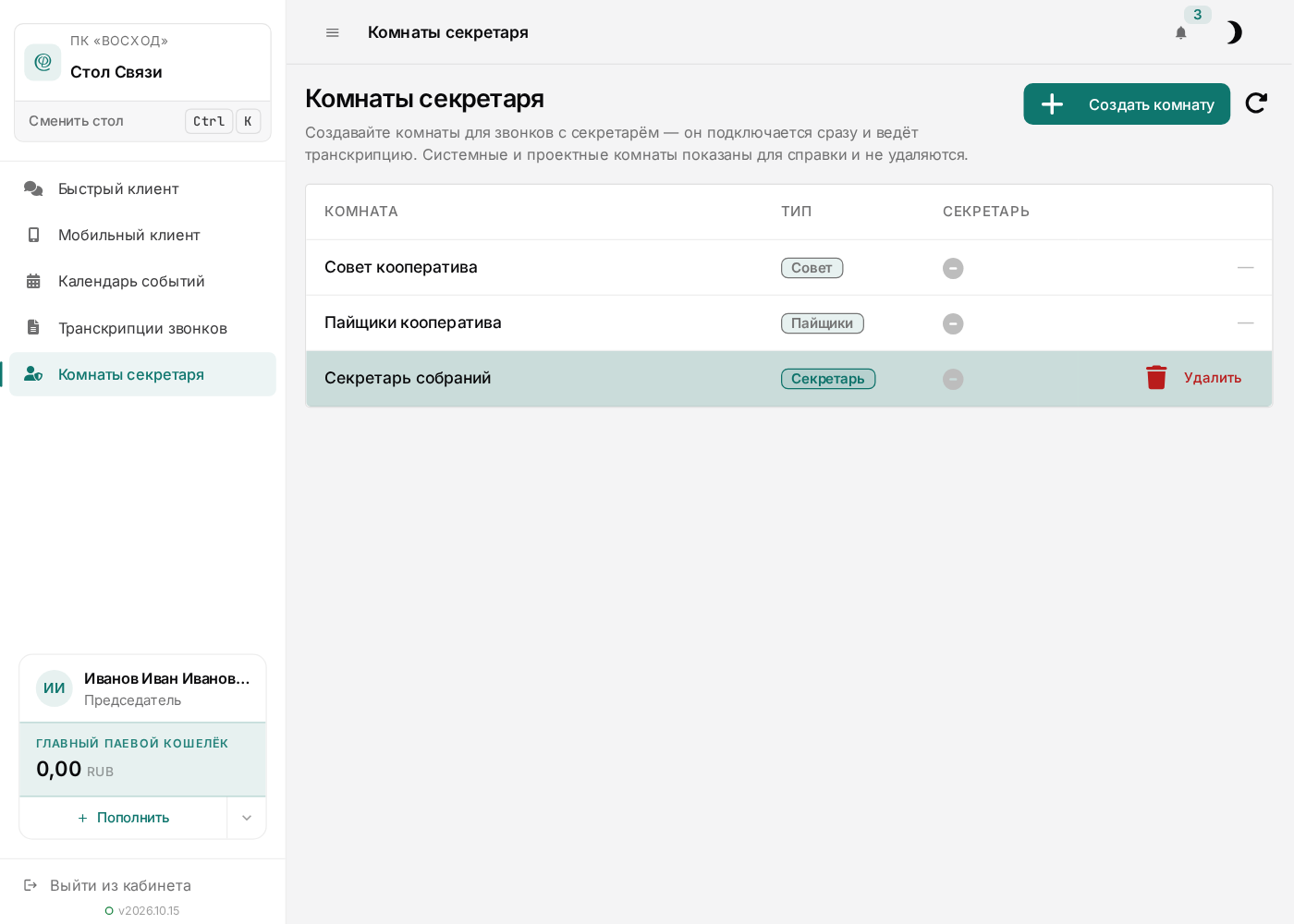Open the Сменить стол switcher
Viewport: 1294px width, 924px height.
(143, 121)
